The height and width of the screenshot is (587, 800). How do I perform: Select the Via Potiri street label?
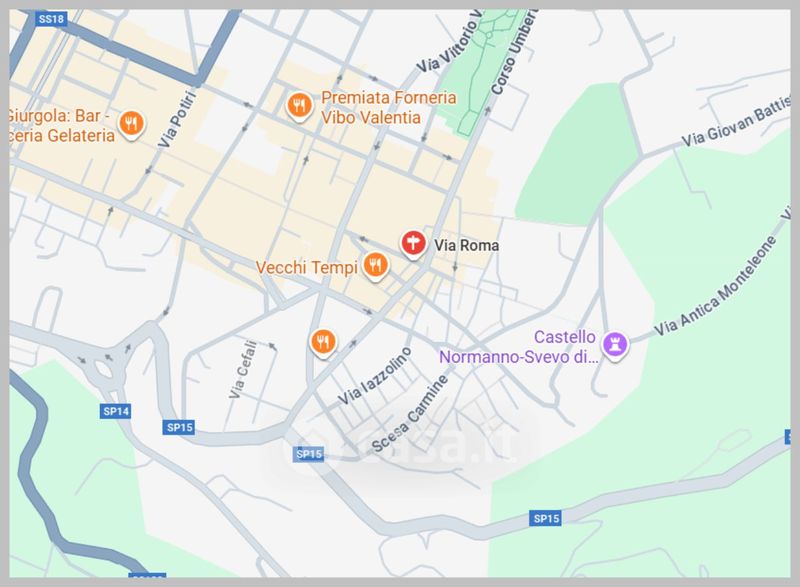(x=177, y=119)
